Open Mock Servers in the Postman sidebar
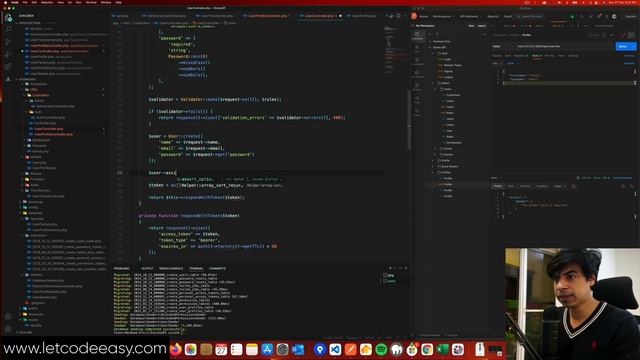This screenshot has width=640, height=360. coord(417,74)
